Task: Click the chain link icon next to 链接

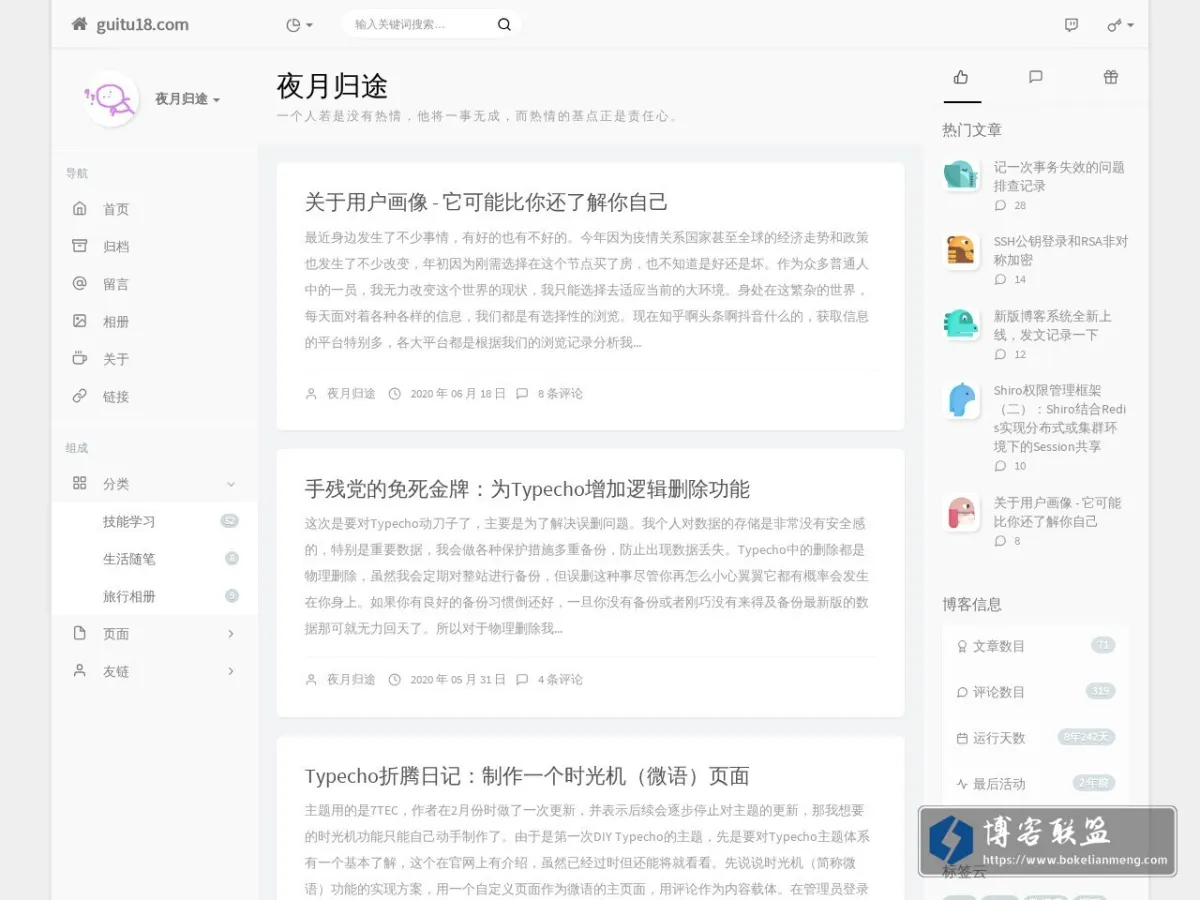Action: pos(80,396)
